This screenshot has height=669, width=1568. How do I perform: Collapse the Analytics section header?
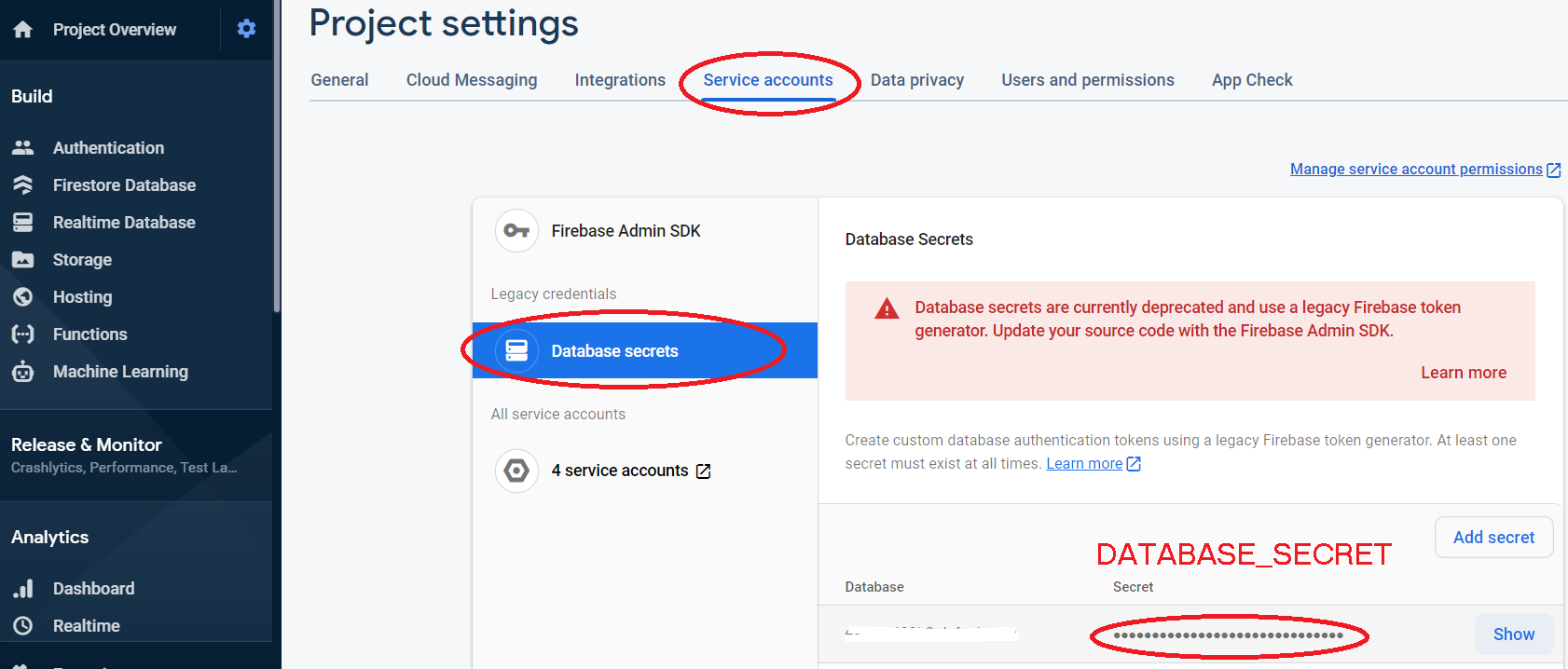50,538
